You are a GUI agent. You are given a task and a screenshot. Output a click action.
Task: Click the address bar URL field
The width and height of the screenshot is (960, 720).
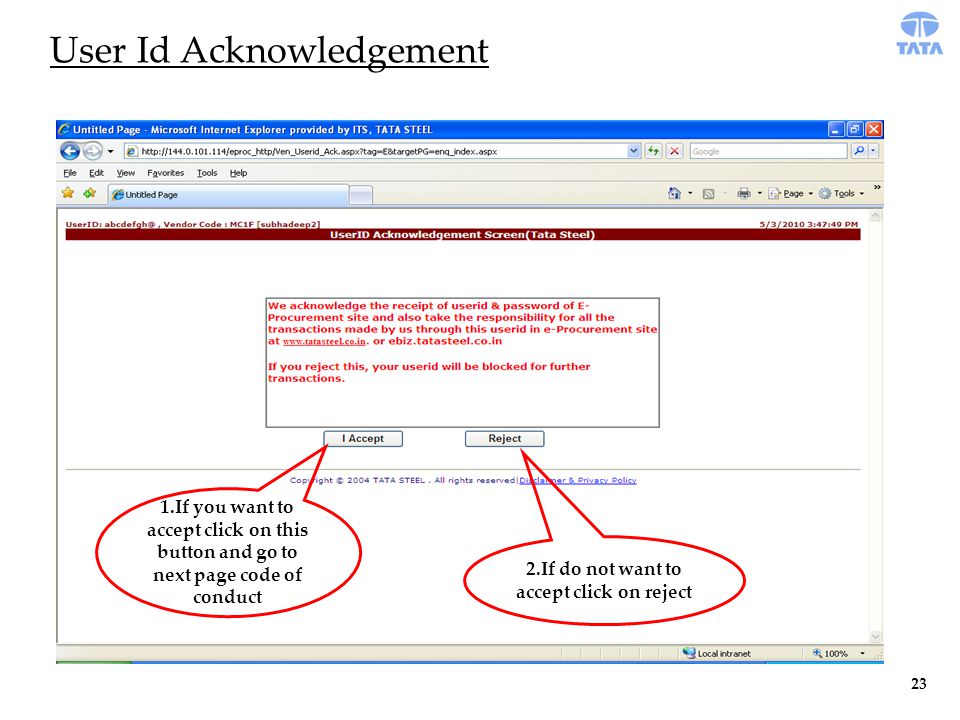376,151
